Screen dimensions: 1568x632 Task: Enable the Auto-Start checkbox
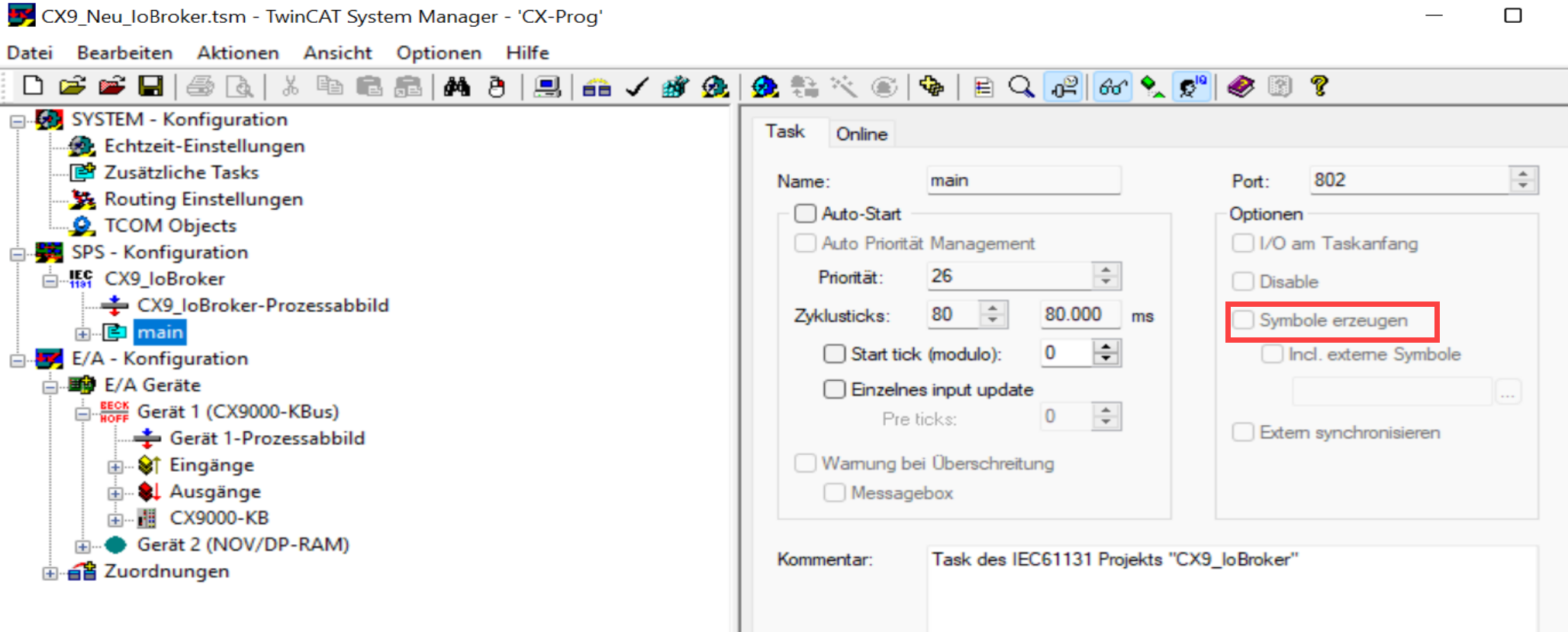coord(806,214)
